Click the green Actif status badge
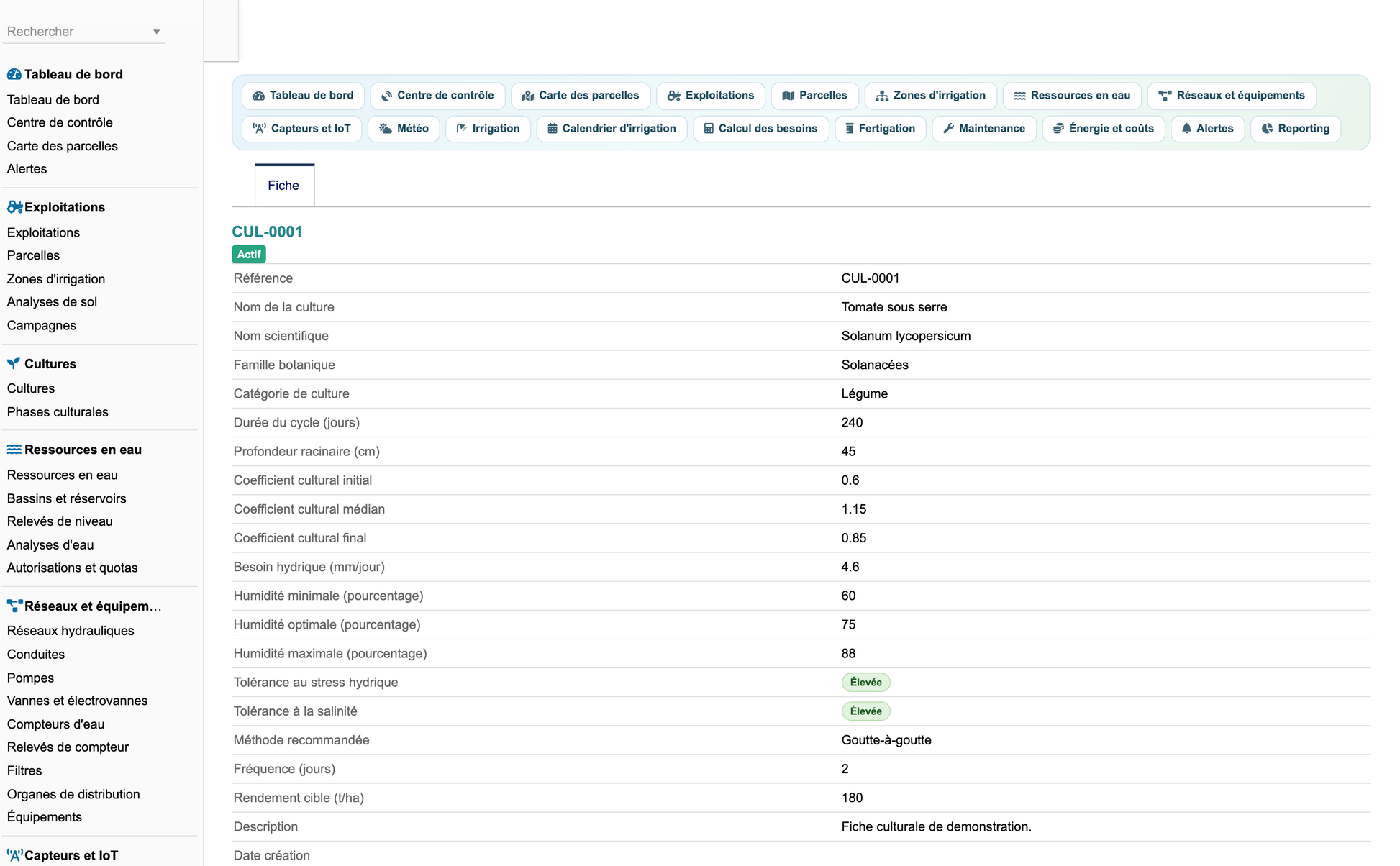This screenshot has height=866, width=1400. point(249,255)
